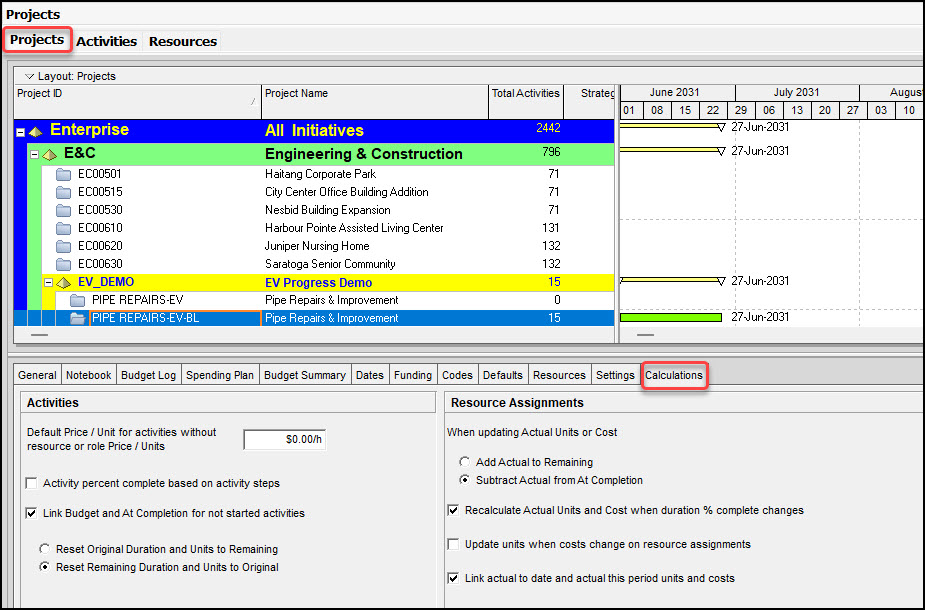Click the PIPE REPAIRS-EV folder icon
This screenshot has width=925, height=610.
pyautogui.click(x=77, y=300)
